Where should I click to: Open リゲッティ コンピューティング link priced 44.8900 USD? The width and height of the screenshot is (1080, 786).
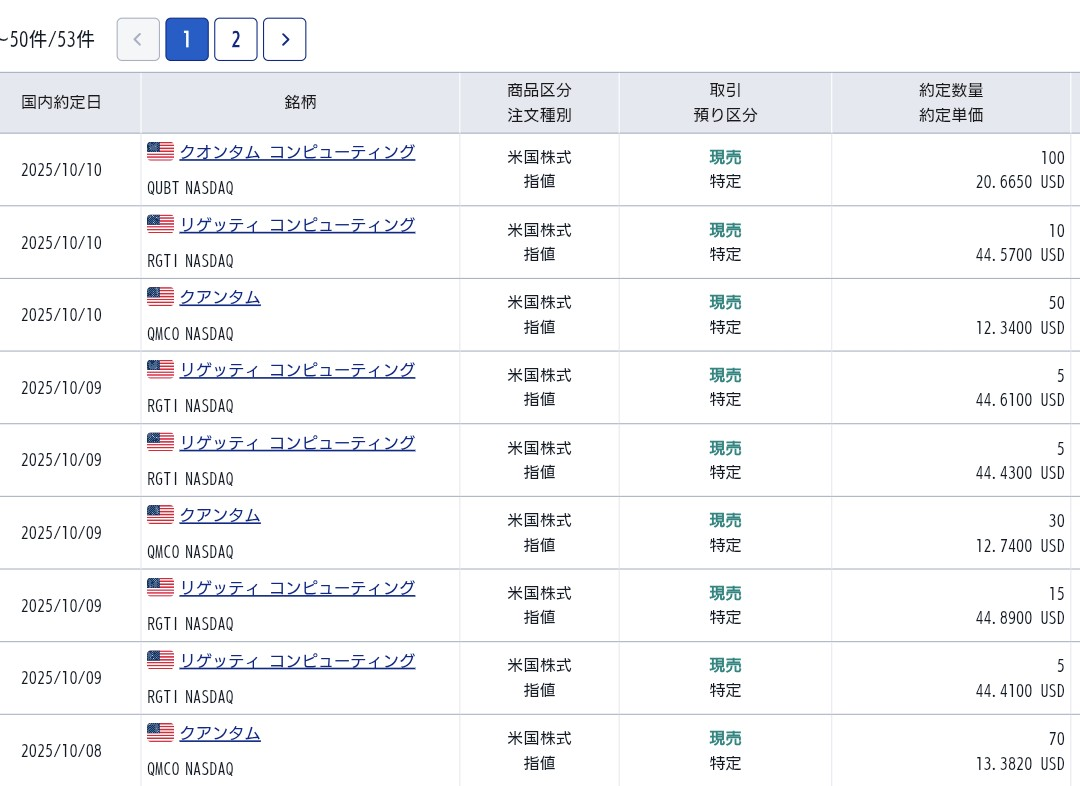click(297, 588)
